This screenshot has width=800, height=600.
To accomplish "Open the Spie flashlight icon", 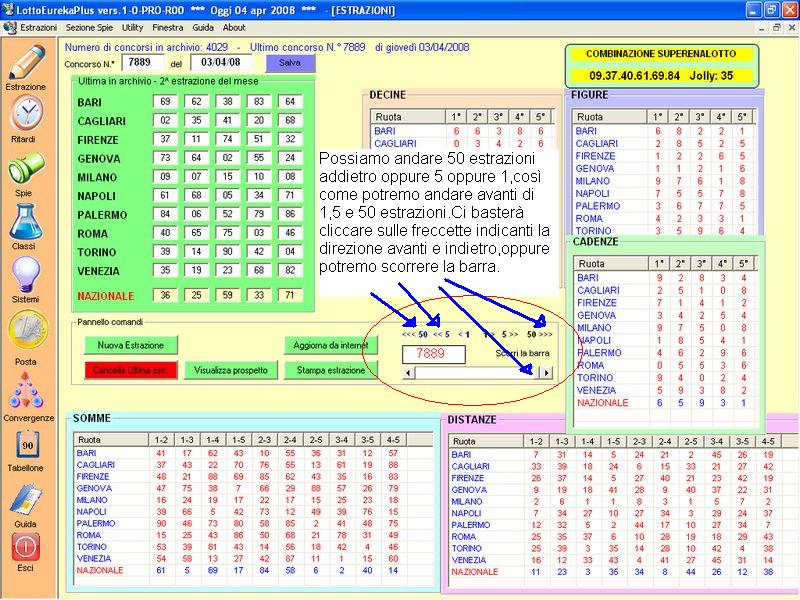I will [26, 168].
